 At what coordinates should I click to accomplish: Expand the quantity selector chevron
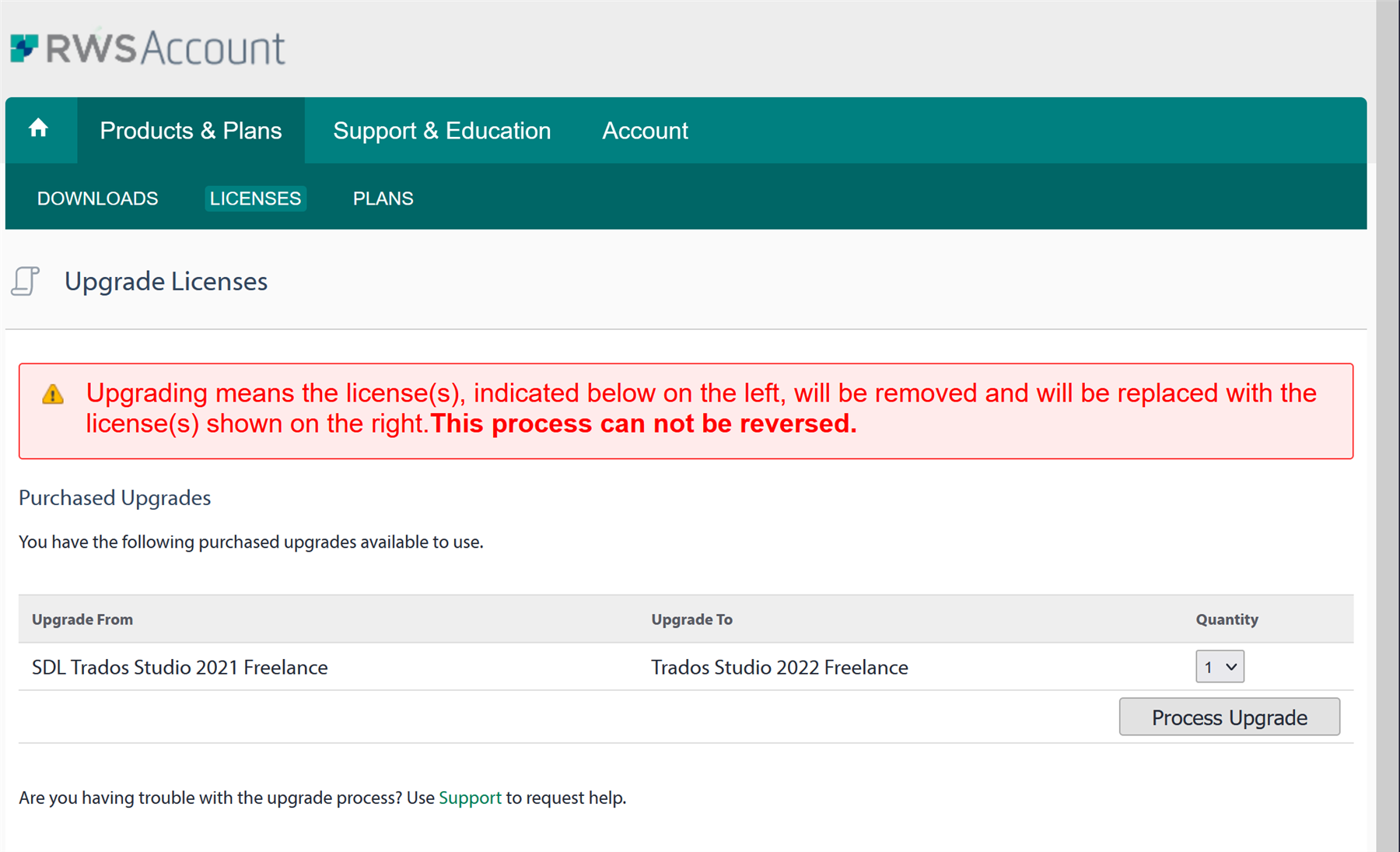click(x=1230, y=667)
